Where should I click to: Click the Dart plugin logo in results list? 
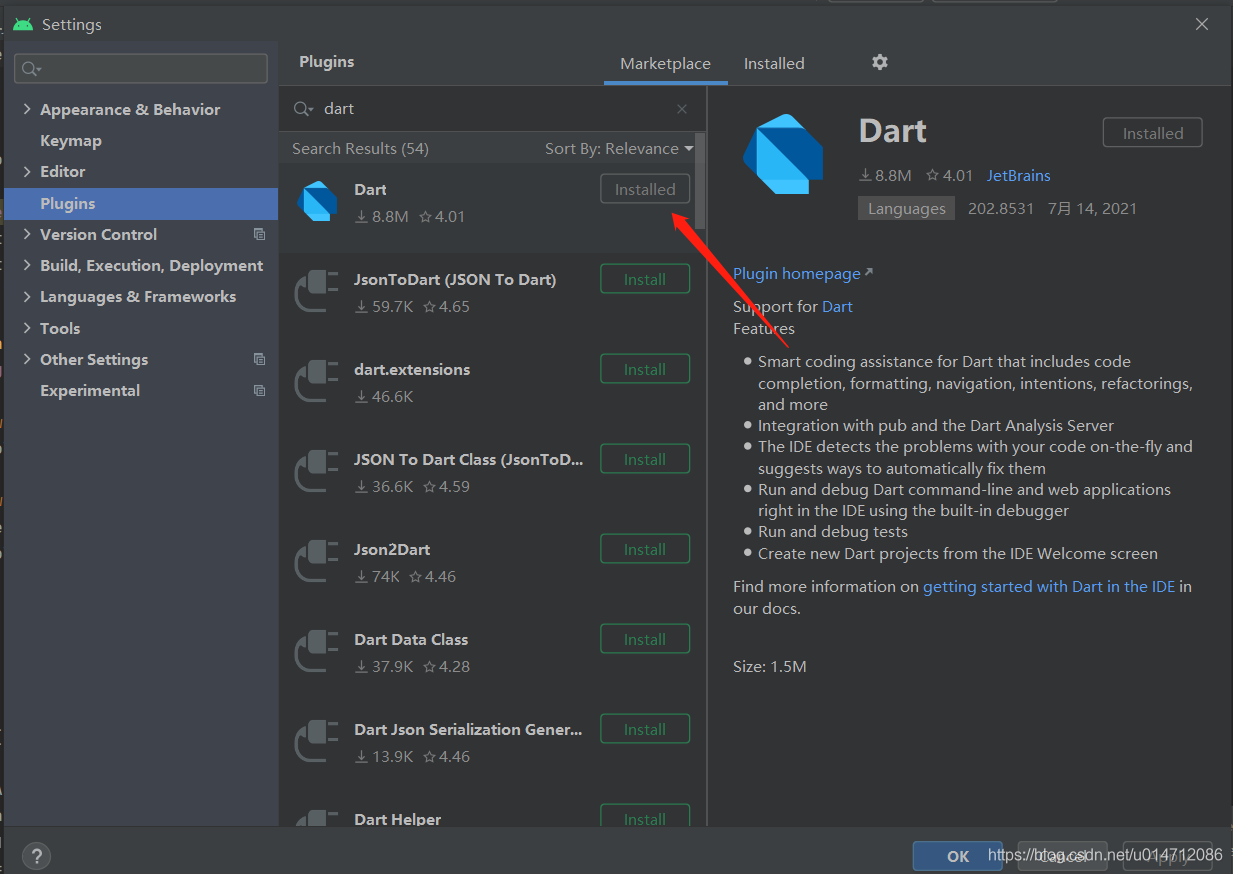pyautogui.click(x=317, y=201)
